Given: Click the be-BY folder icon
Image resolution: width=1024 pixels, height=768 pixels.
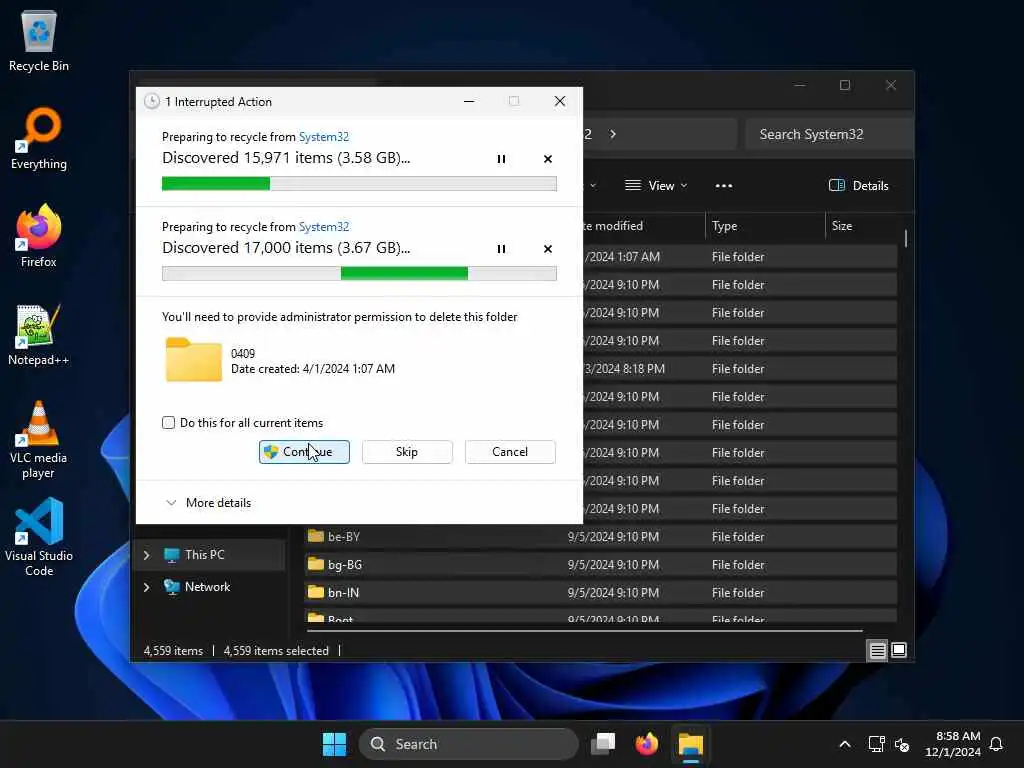Looking at the screenshot, I should [315, 536].
